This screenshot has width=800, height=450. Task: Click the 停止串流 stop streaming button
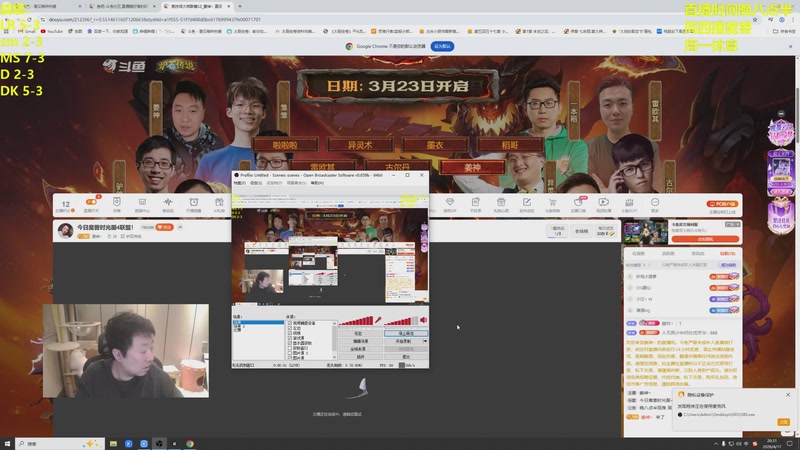406,334
